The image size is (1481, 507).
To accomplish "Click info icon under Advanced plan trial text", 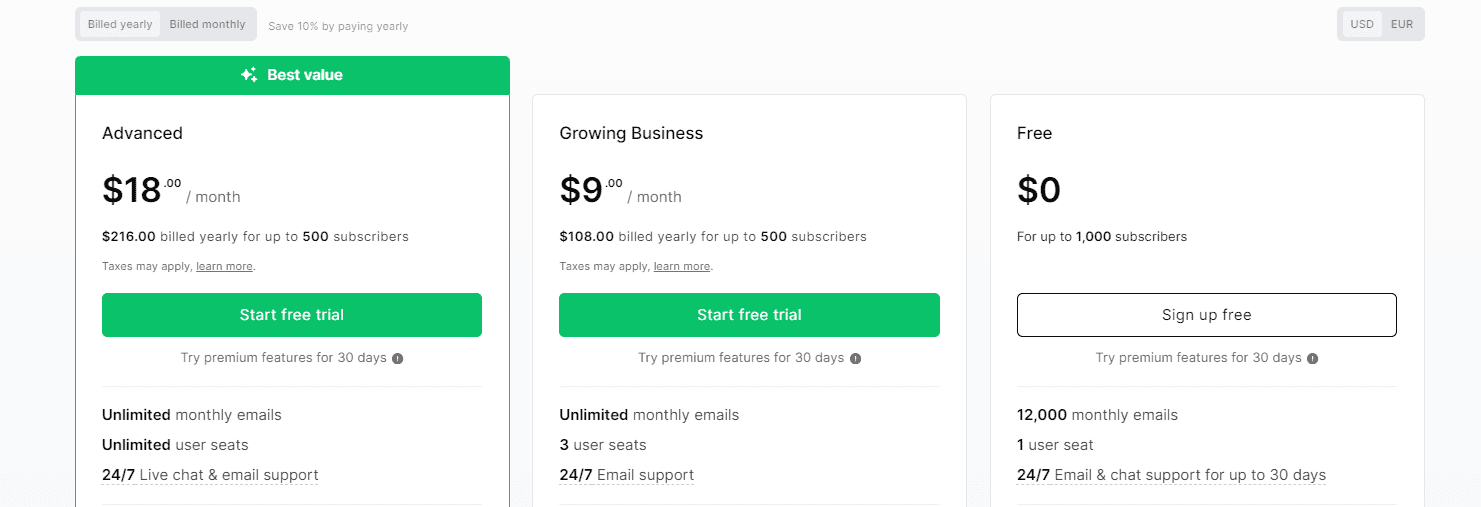I will click(x=398, y=358).
